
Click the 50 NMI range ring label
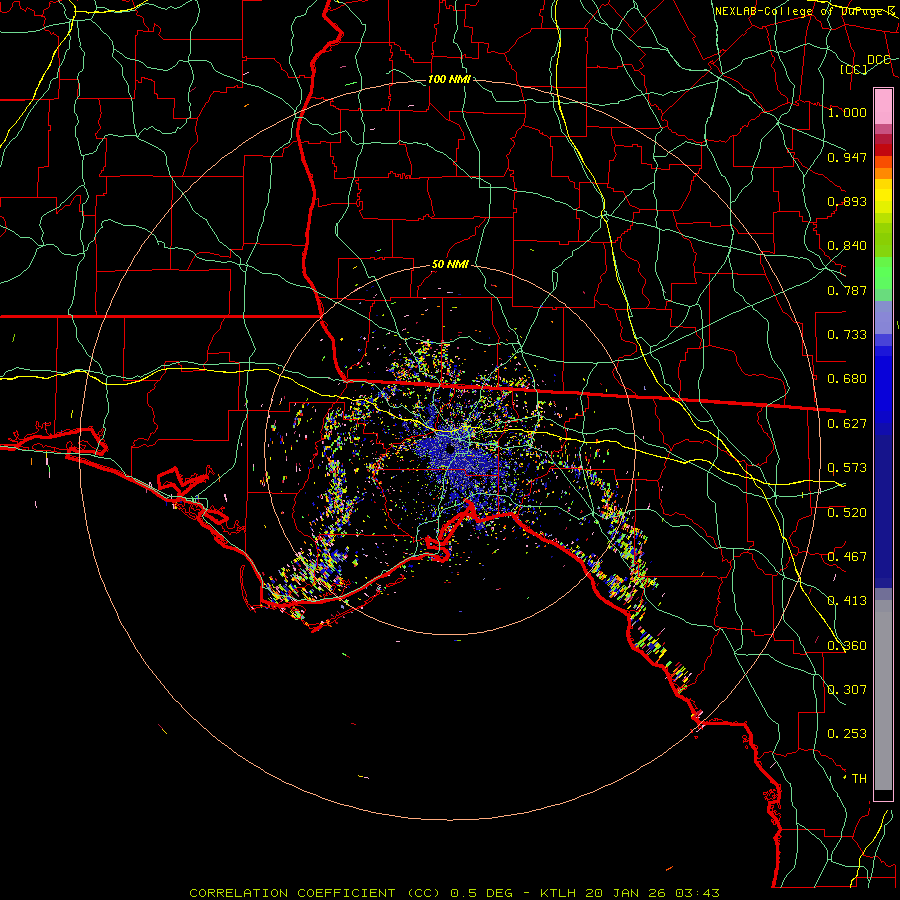tap(450, 265)
